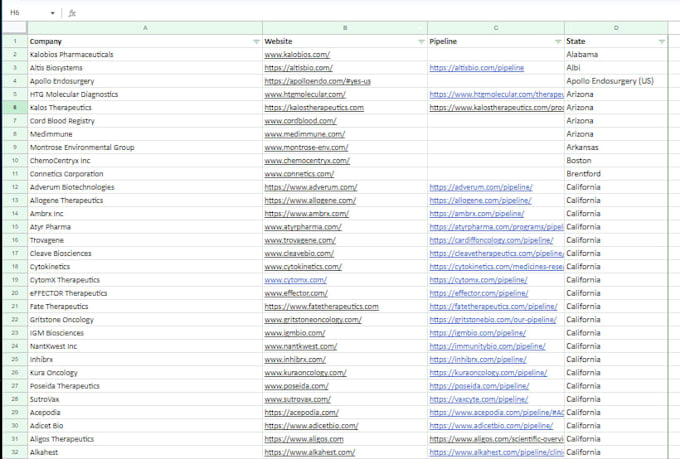Select the Montrose Environmental Group cell
Viewport: 680px width, 459px height.
coord(145,148)
